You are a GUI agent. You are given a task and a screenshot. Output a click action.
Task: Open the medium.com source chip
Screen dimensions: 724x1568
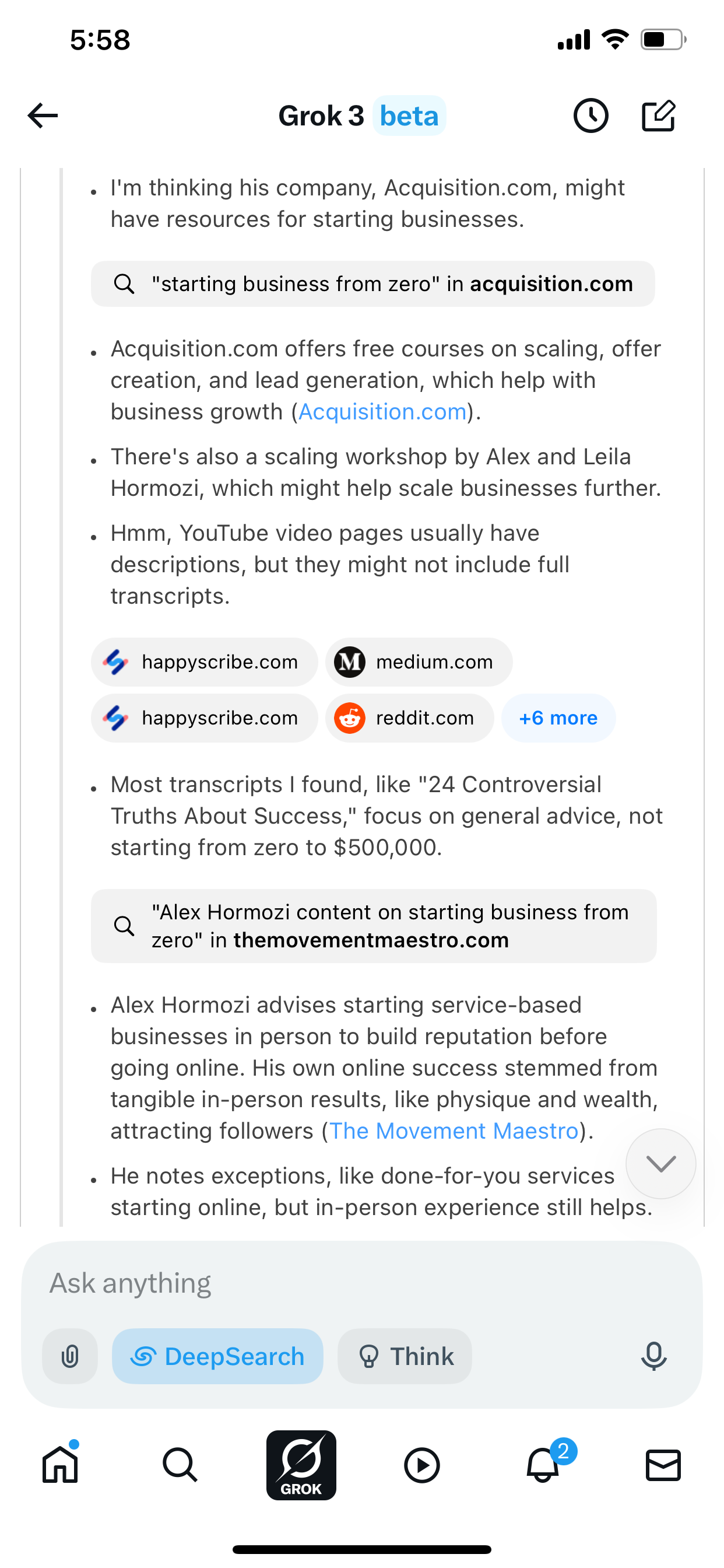(x=419, y=662)
